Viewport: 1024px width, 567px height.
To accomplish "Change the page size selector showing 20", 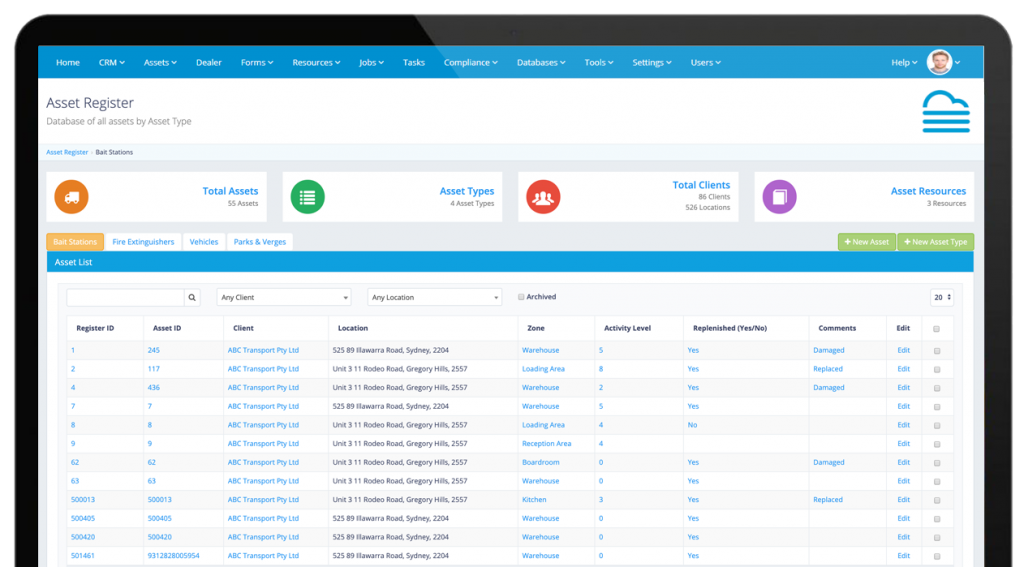I will 942,297.
